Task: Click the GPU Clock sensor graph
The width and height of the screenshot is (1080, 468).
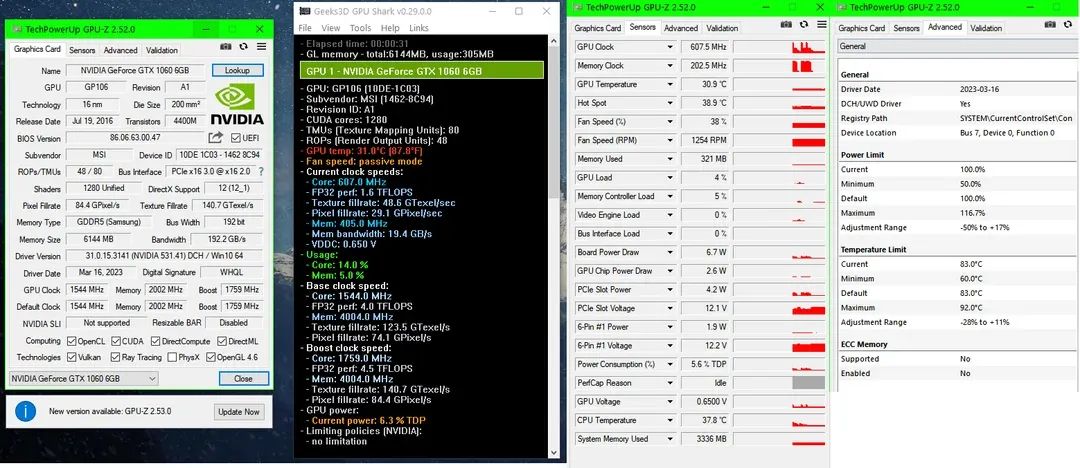Action: (x=780, y=47)
